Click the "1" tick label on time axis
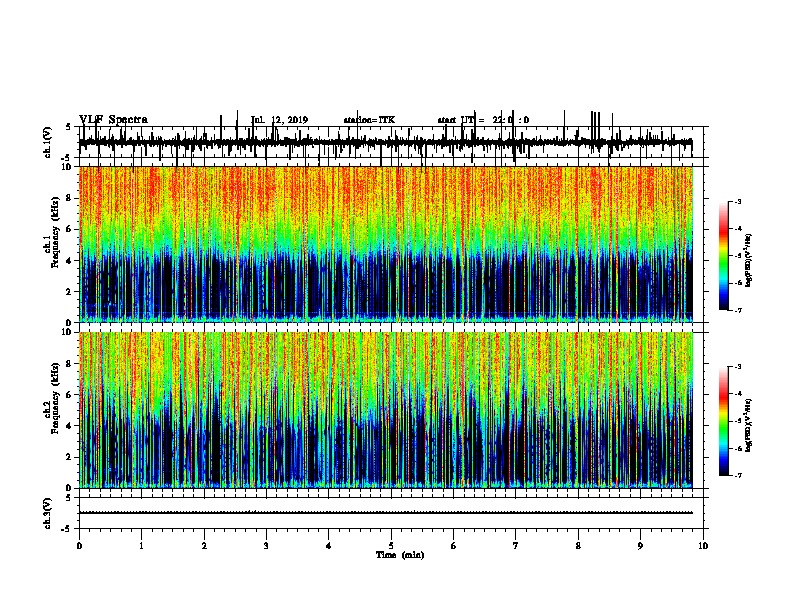This screenshot has height=612, width=792. (141, 546)
